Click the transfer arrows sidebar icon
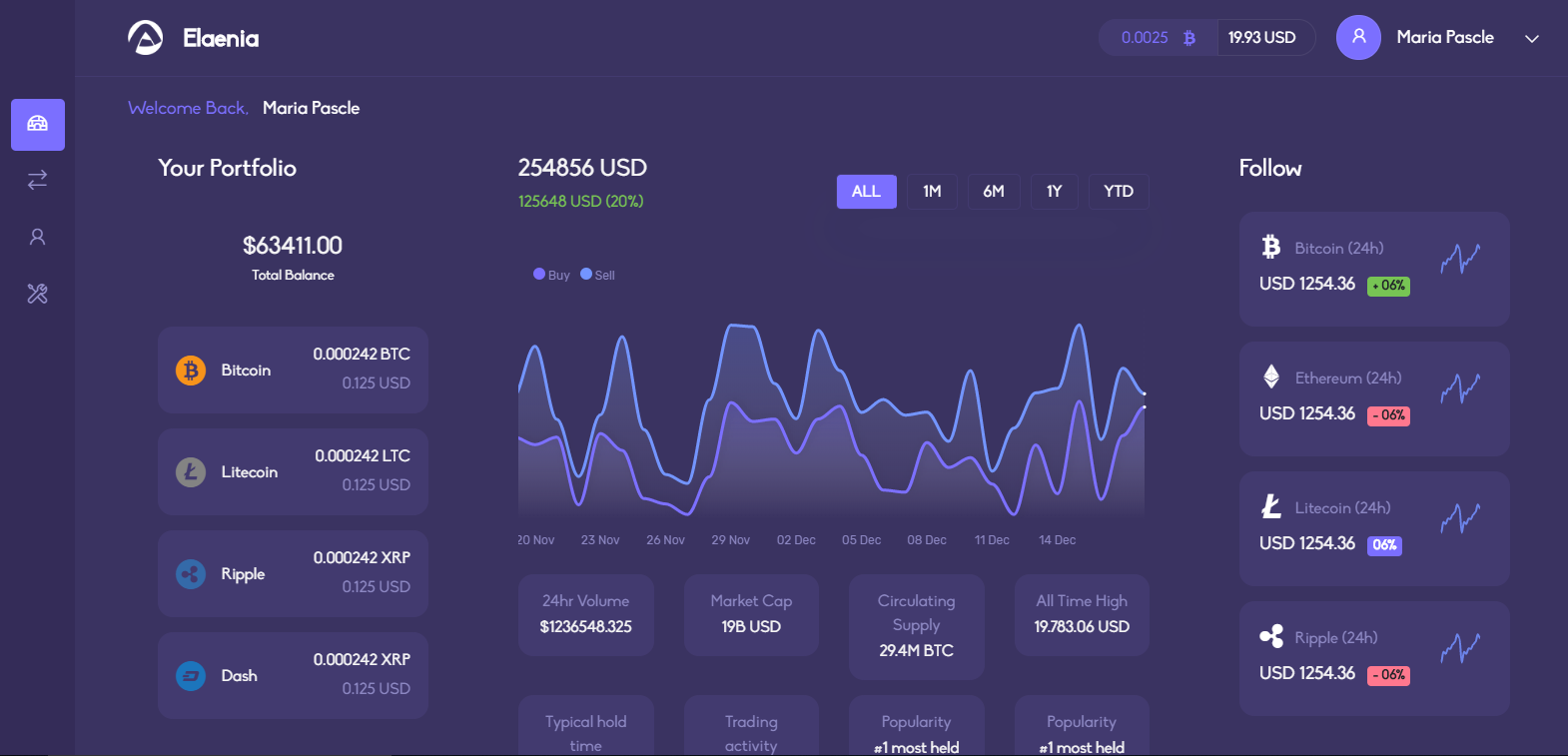Screen dimensions: 1568x756 (38, 180)
